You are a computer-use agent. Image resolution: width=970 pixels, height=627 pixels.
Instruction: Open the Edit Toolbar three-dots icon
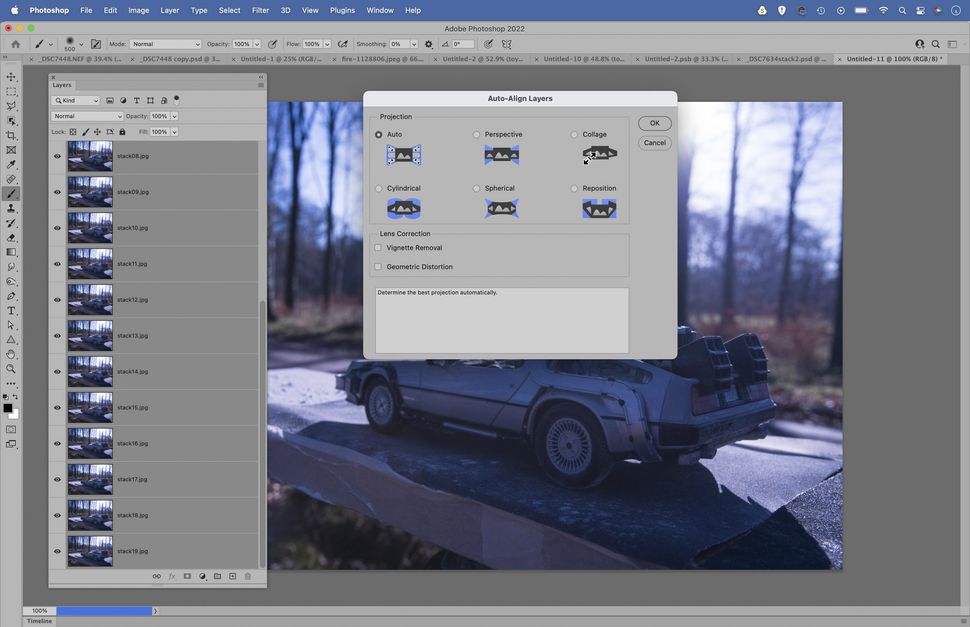[x=11, y=383]
